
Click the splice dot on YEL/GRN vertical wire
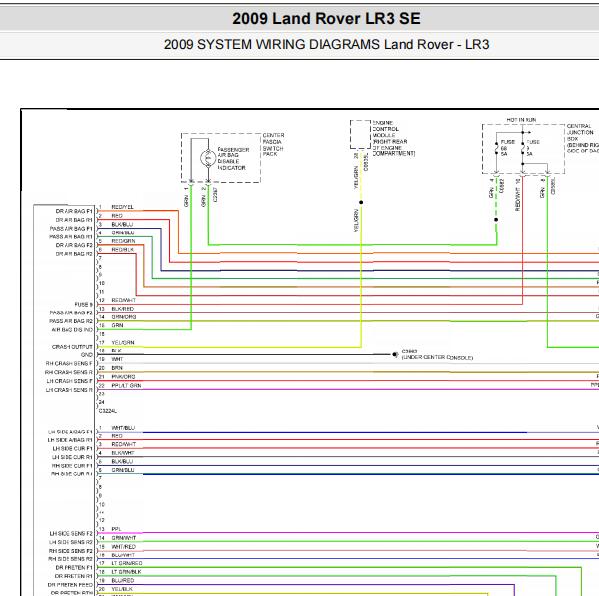[361, 202]
